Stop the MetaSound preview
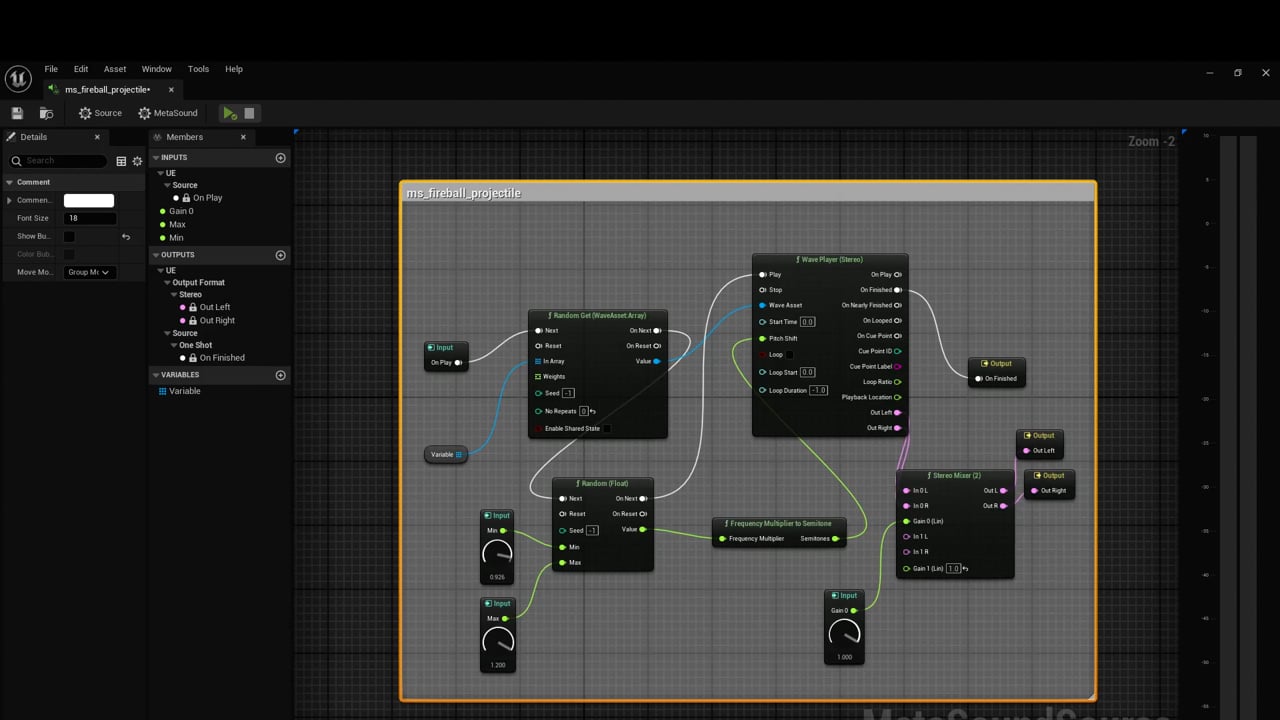The width and height of the screenshot is (1280, 720). (250, 113)
